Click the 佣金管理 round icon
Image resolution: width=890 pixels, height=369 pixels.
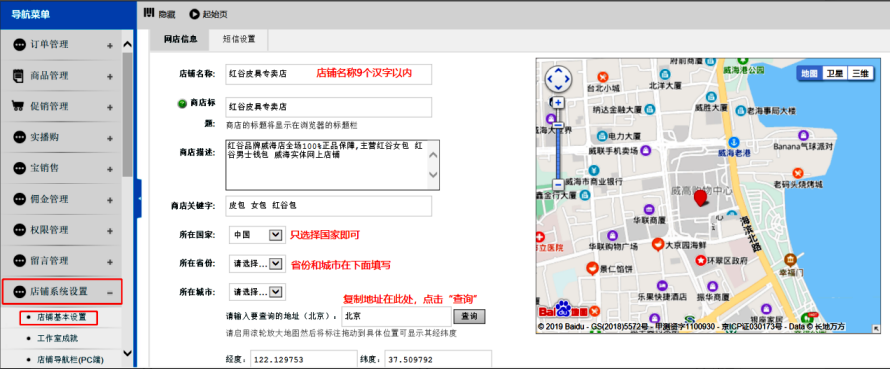tap(19, 199)
